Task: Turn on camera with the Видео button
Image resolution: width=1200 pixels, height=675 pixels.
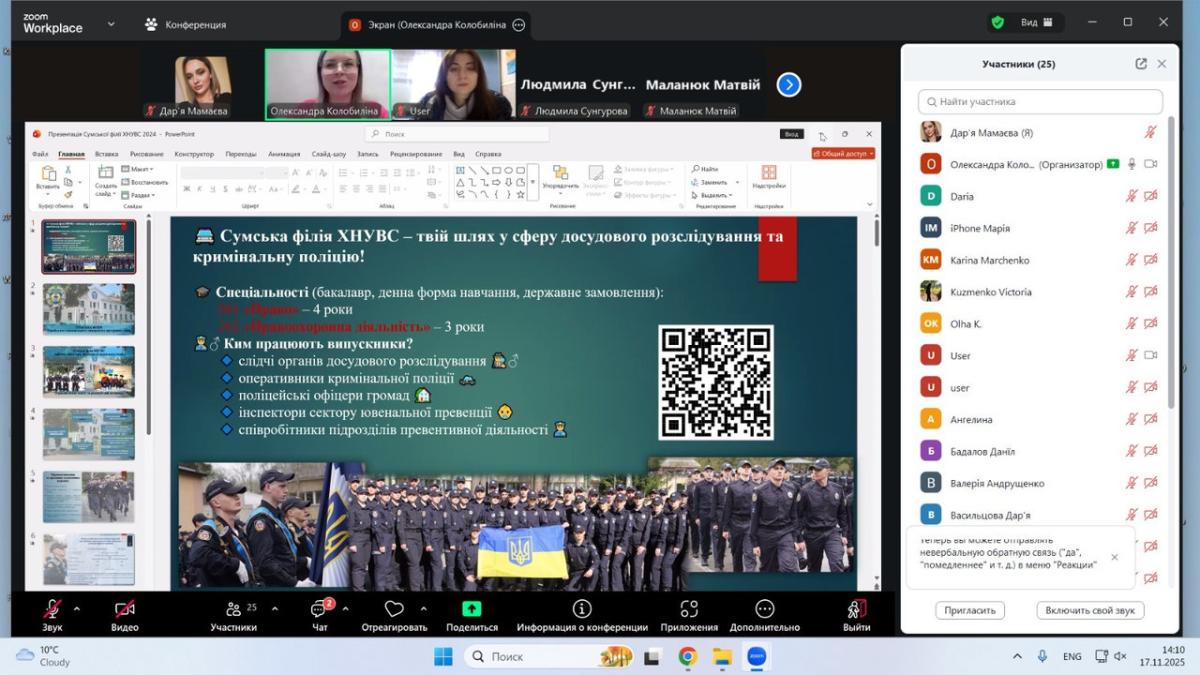Action: (125, 609)
